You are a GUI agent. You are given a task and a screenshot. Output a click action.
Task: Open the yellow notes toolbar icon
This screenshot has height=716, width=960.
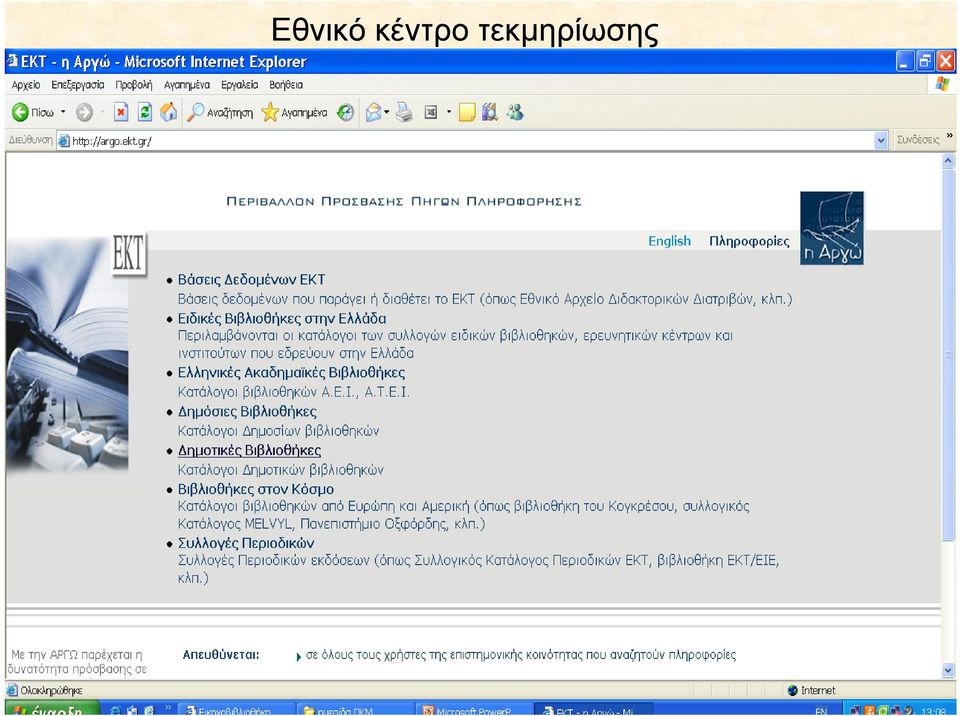point(467,112)
